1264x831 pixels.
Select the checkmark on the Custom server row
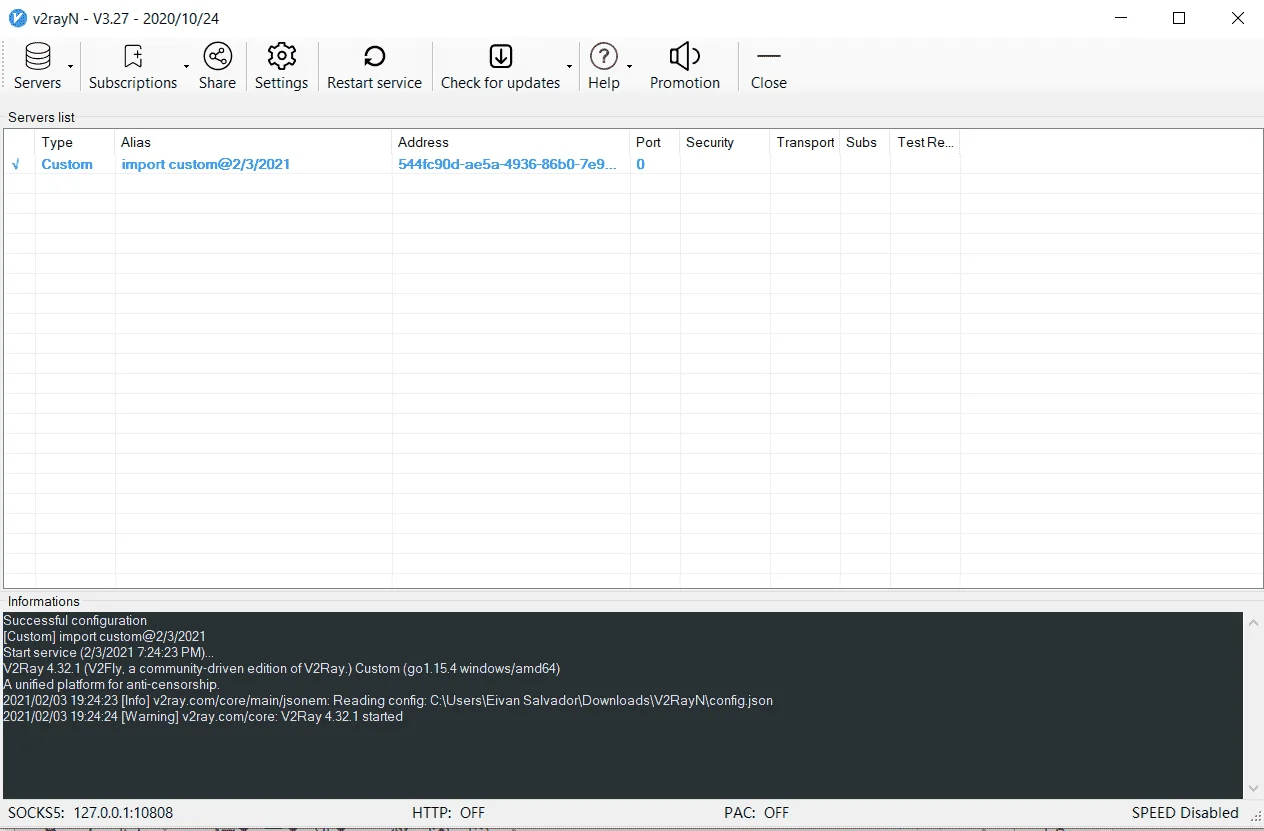click(x=16, y=164)
